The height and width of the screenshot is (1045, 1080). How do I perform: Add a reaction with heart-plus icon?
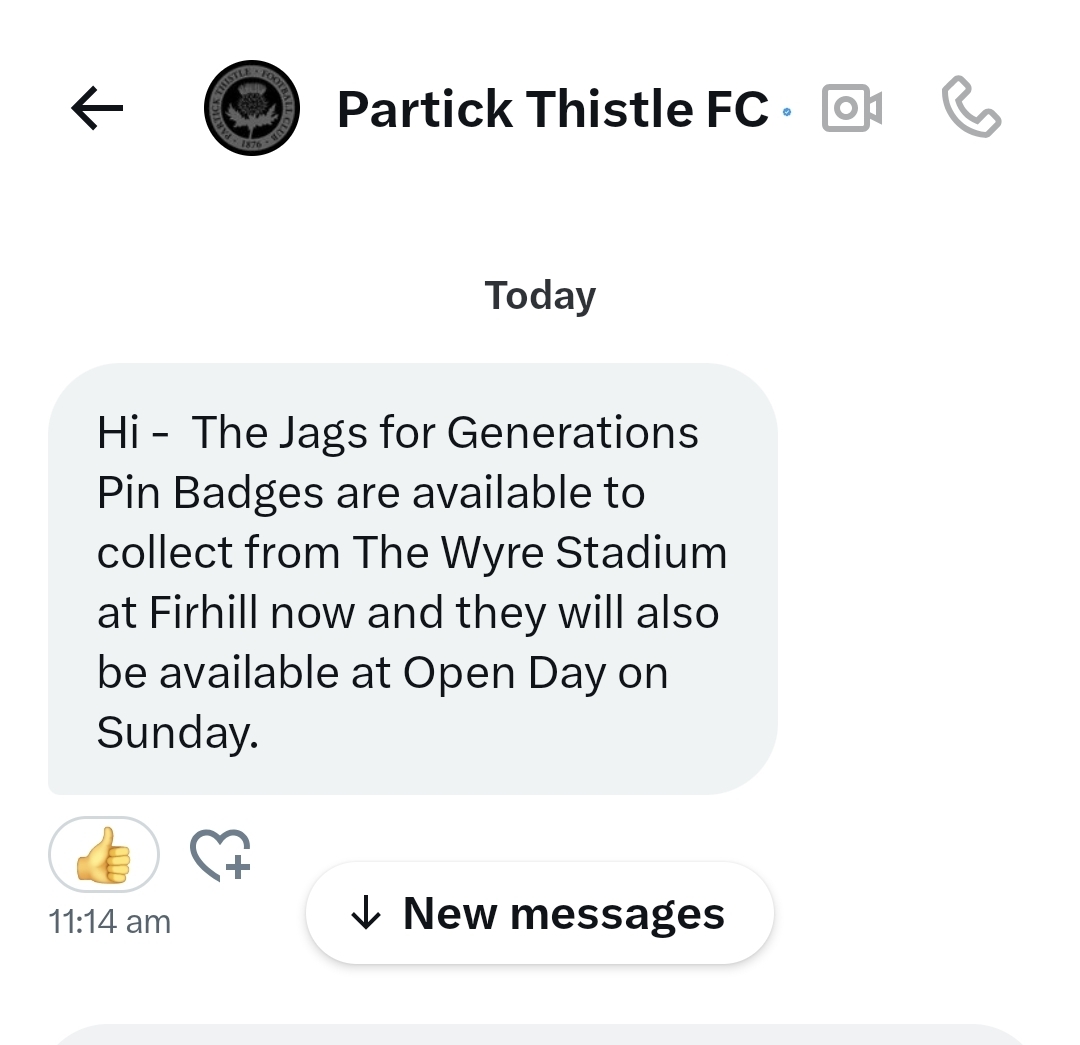point(220,855)
